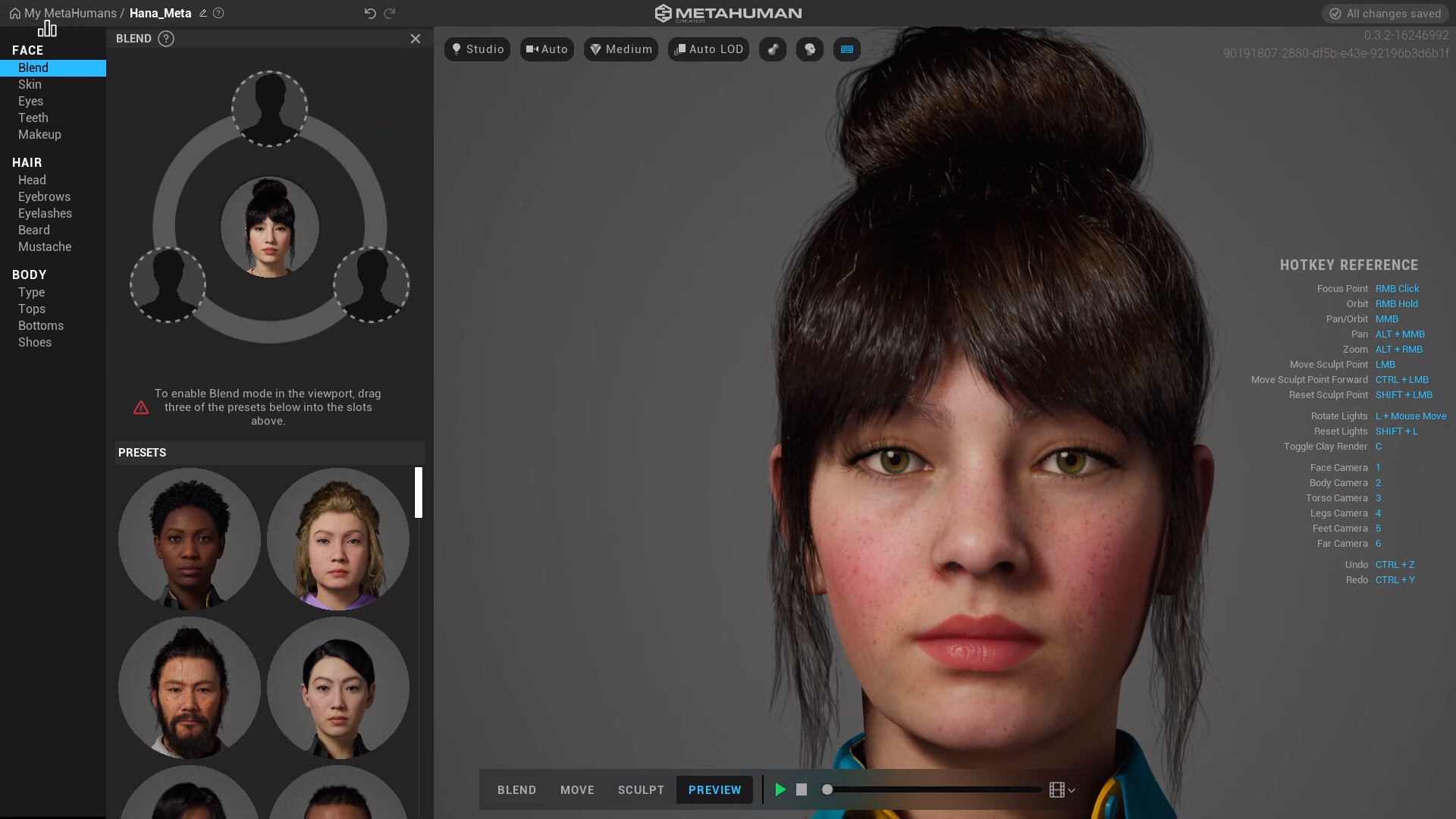
Task: Select Eyebrows under the Hair section
Action: tap(43, 196)
